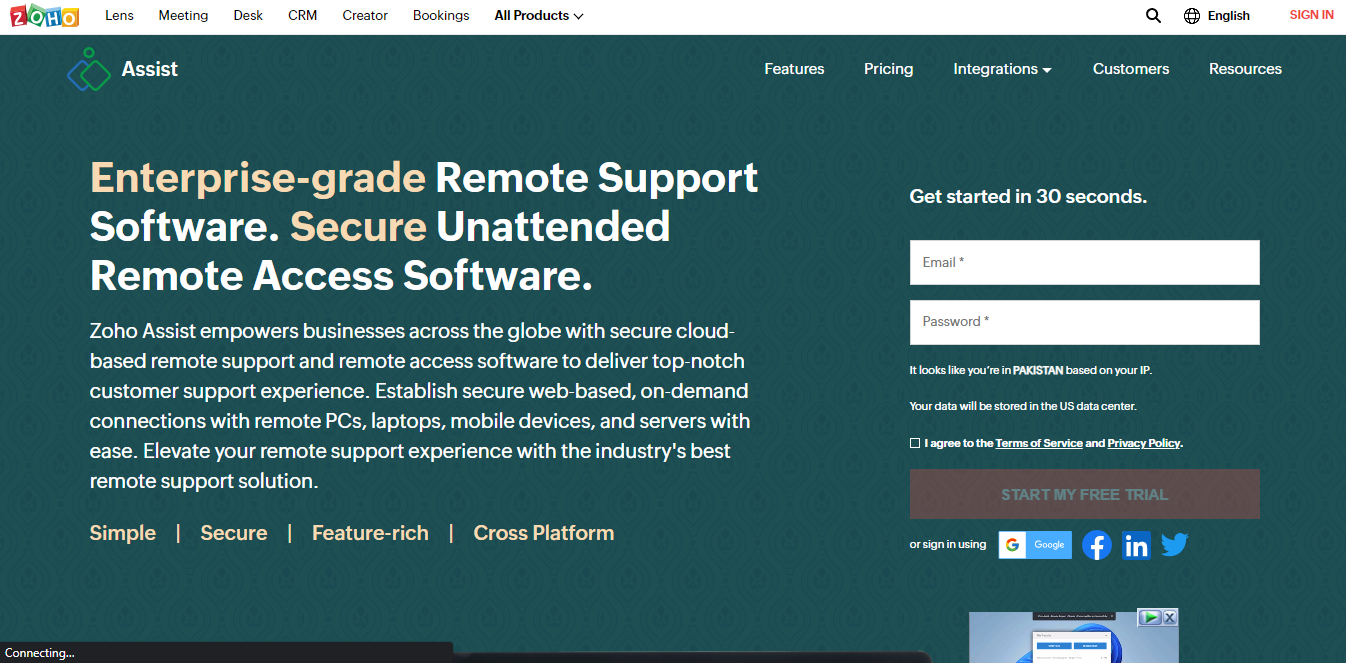Close the floating video widget with X
The image size is (1346, 663).
point(1169,617)
